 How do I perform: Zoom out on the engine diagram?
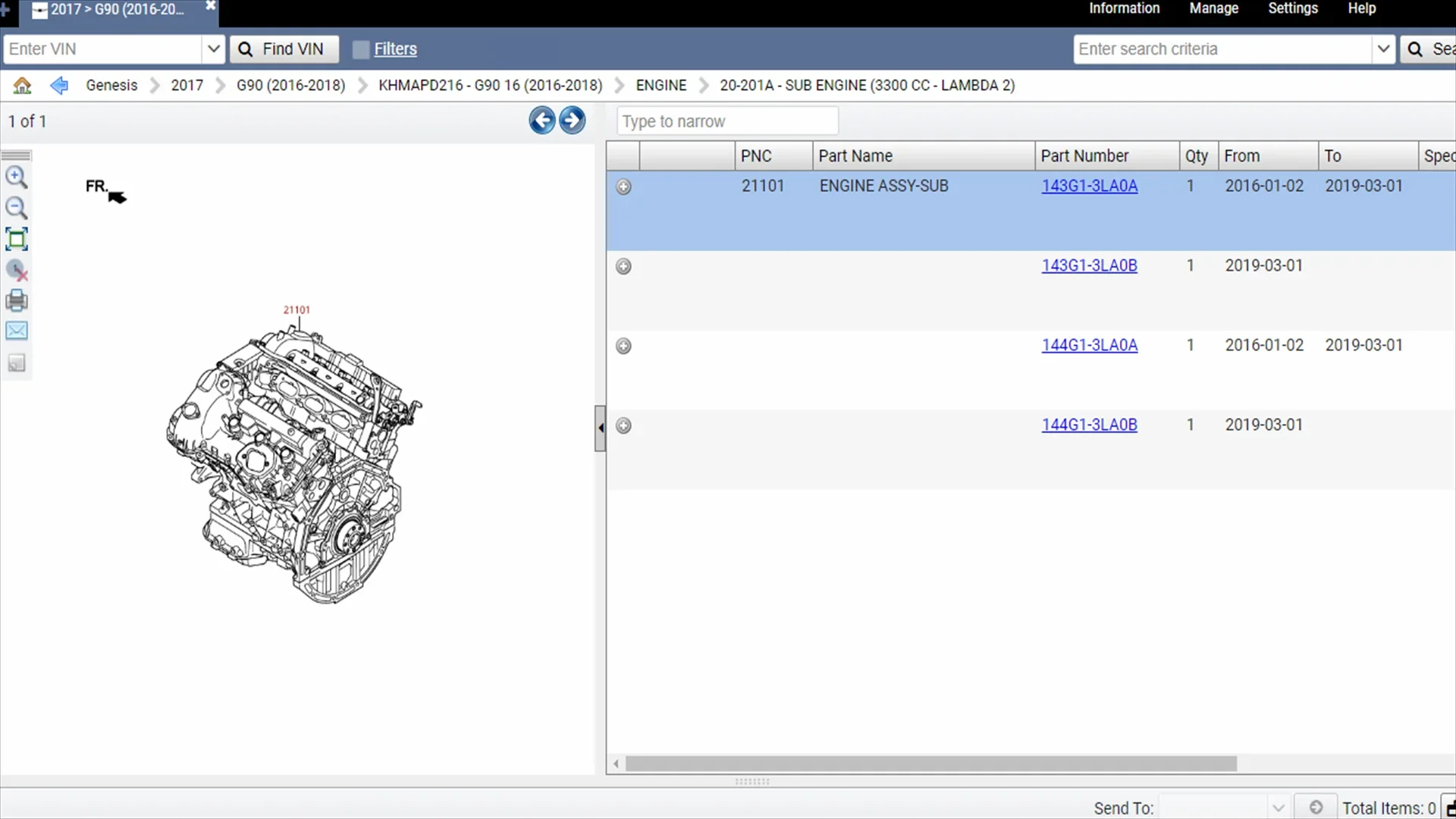point(17,209)
